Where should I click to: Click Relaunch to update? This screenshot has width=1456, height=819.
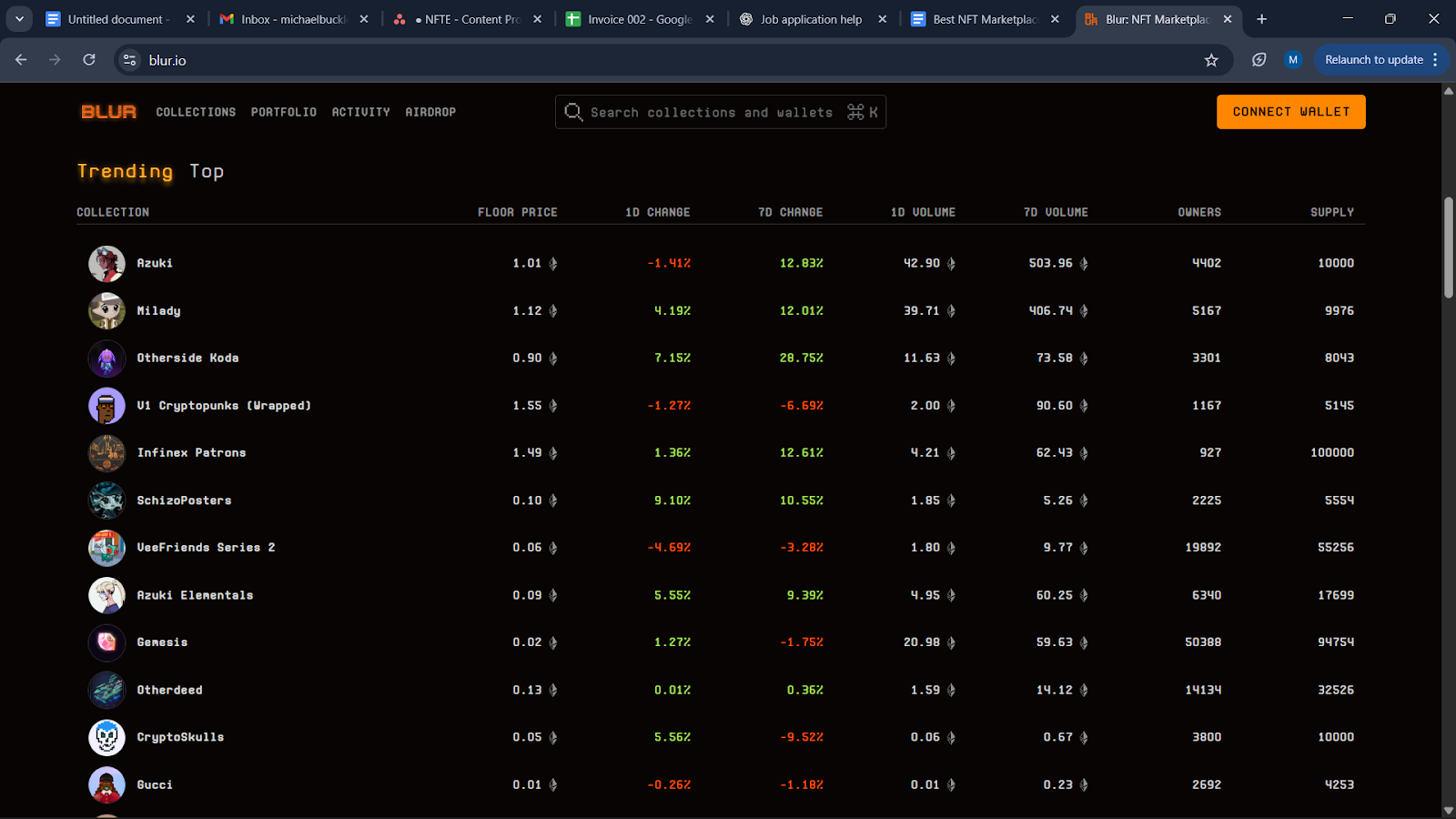1372,60
